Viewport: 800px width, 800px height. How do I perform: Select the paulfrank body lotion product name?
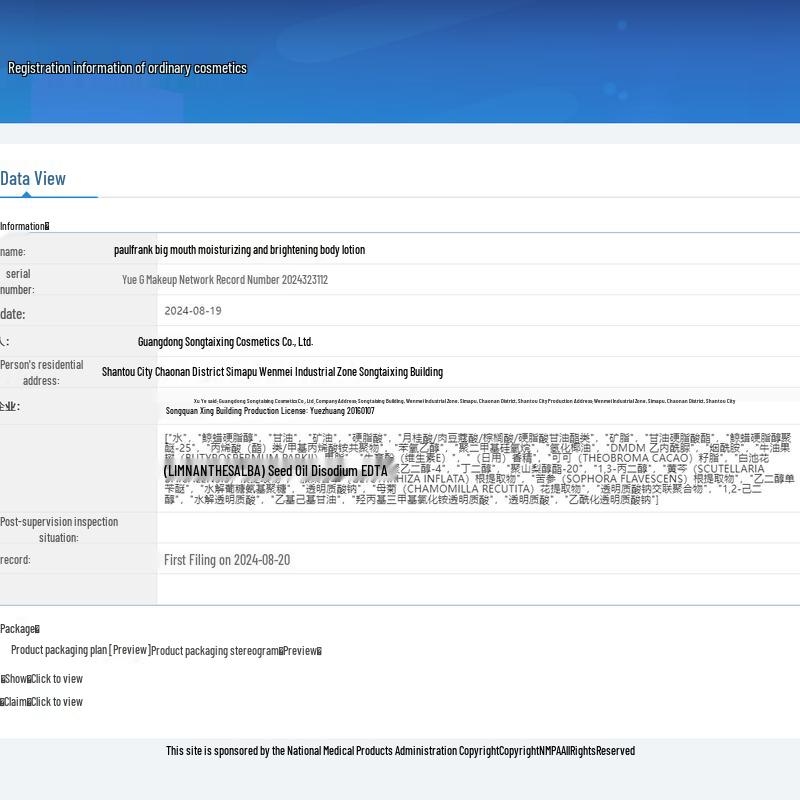pyautogui.click(x=239, y=250)
